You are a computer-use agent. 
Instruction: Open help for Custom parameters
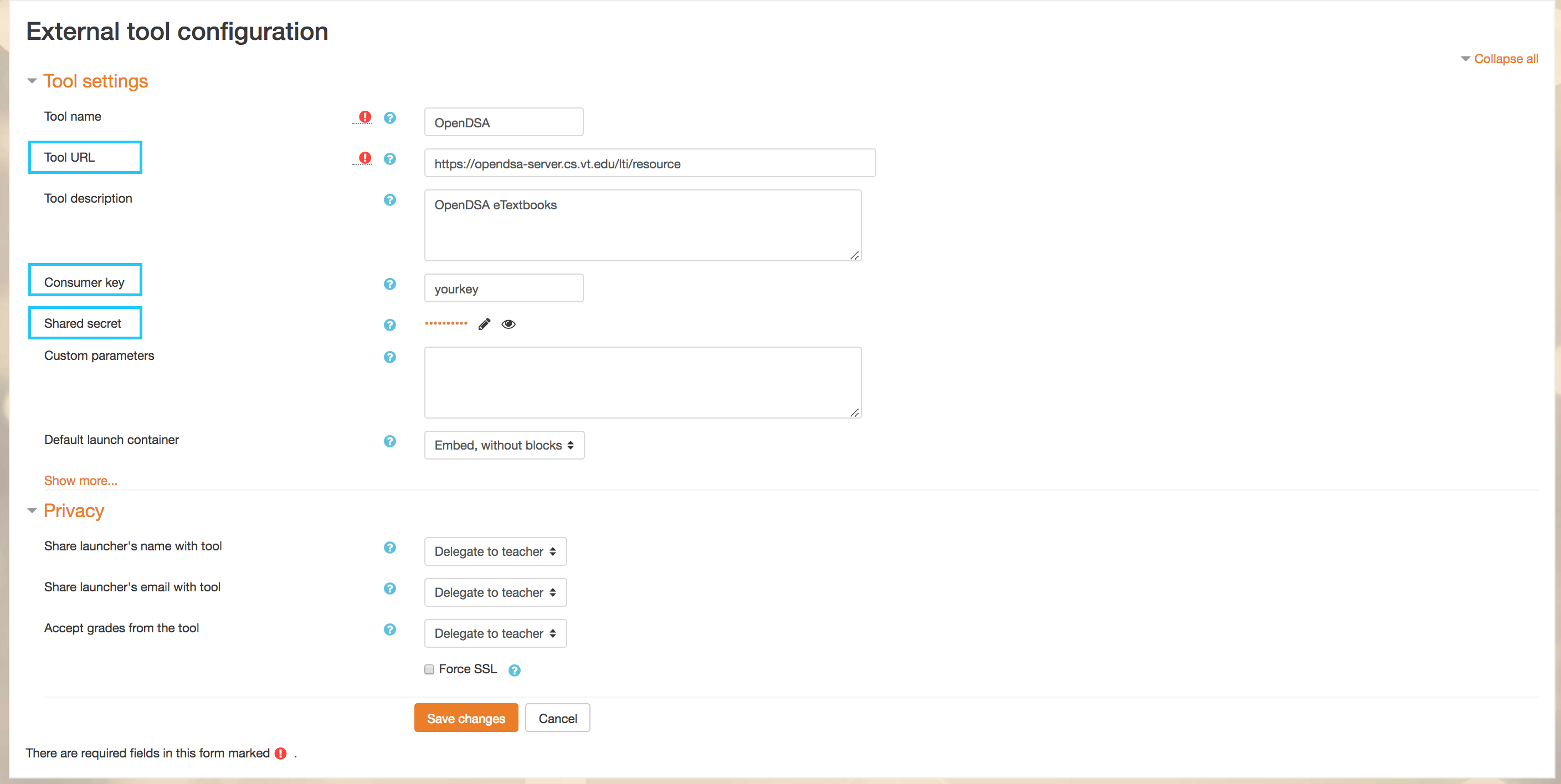(x=389, y=357)
